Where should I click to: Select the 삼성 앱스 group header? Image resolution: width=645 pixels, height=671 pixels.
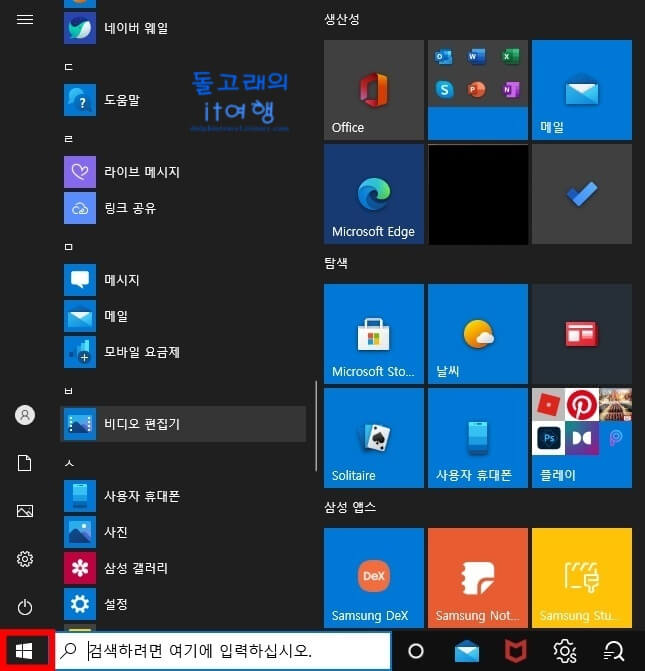350,507
